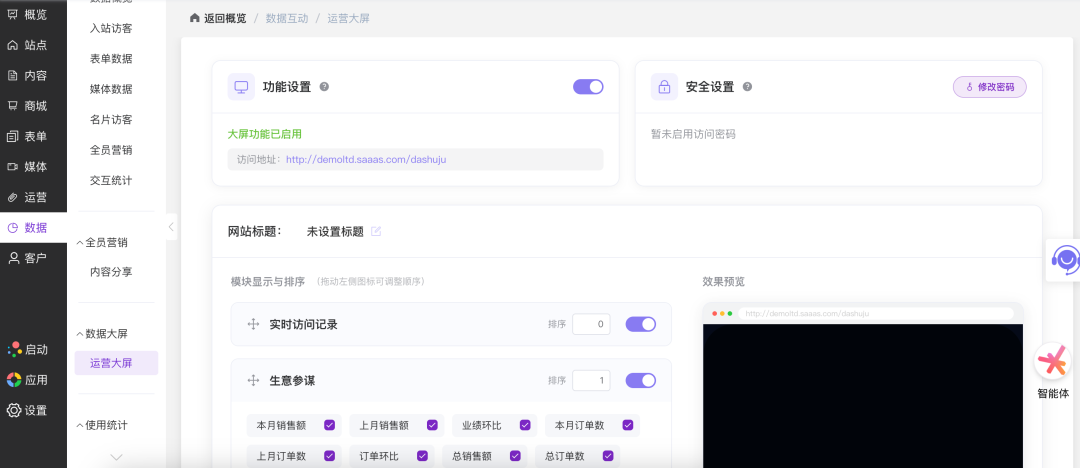
Task: Collapse the 数据大屏 section
Action: point(80,334)
